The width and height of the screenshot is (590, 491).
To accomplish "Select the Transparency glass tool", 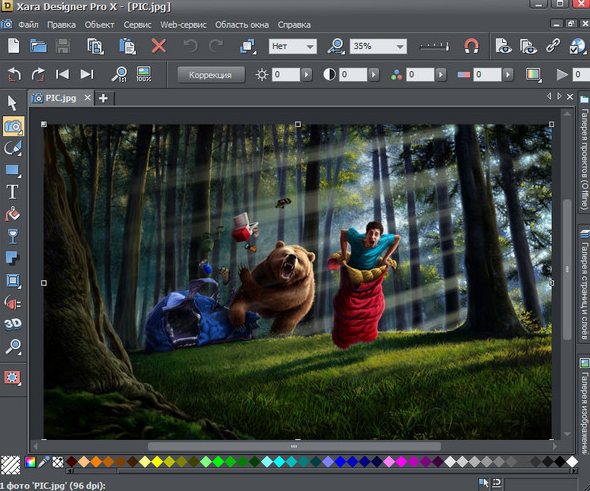I will [x=12, y=236].
